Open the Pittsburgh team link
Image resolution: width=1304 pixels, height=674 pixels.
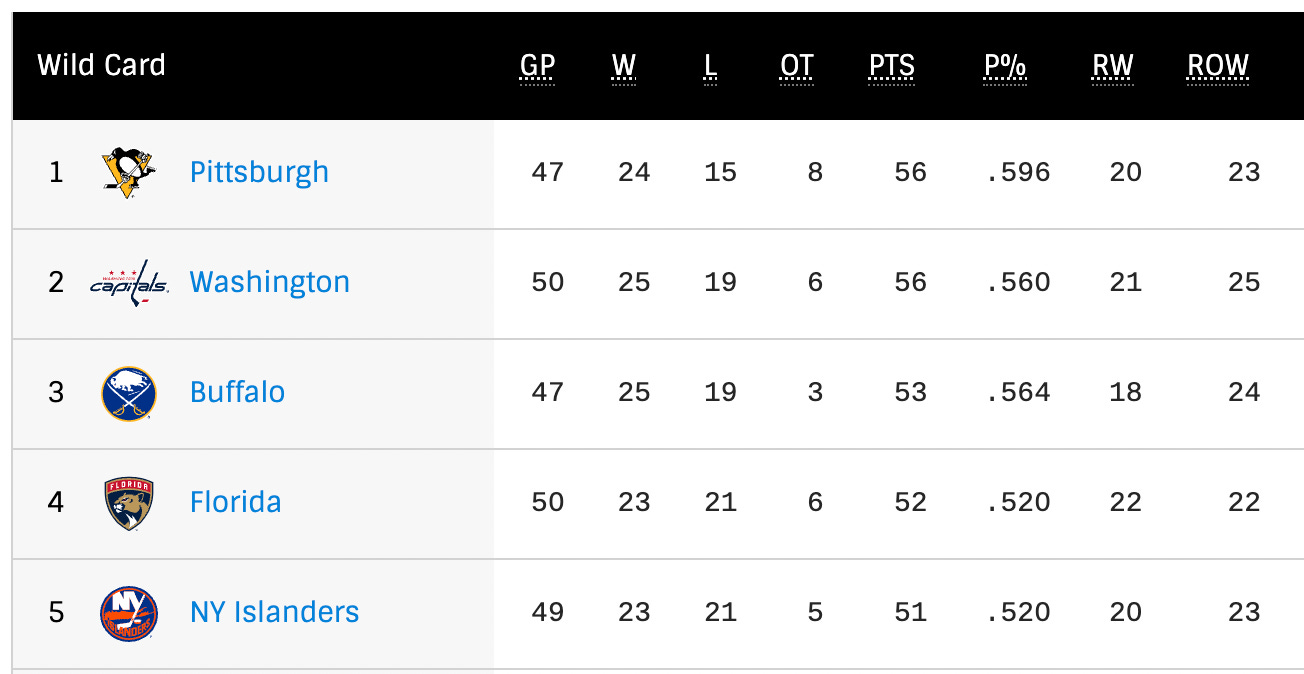pos(259,173)
